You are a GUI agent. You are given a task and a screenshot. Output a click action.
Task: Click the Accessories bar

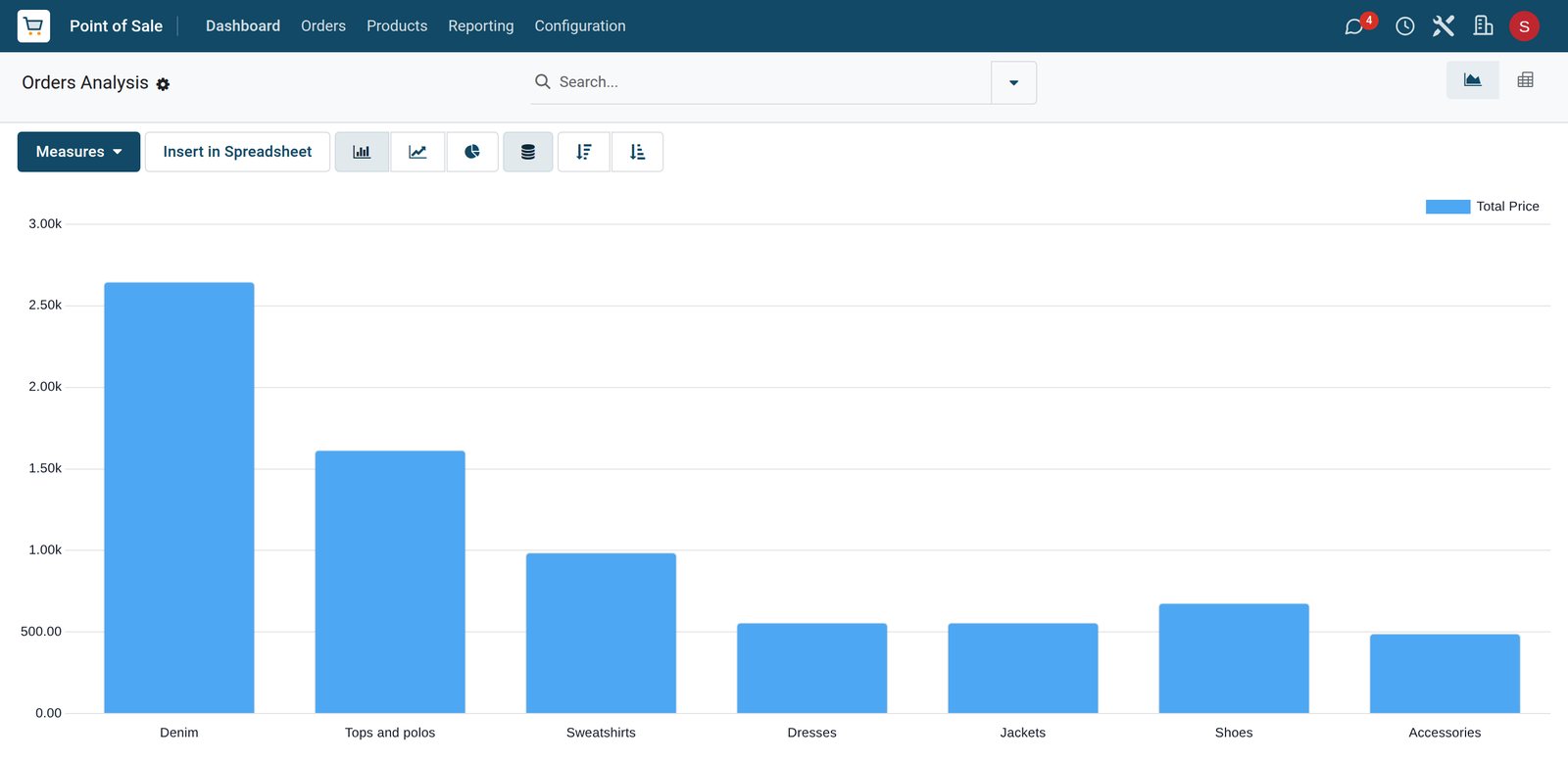(x=1445, y=674)
